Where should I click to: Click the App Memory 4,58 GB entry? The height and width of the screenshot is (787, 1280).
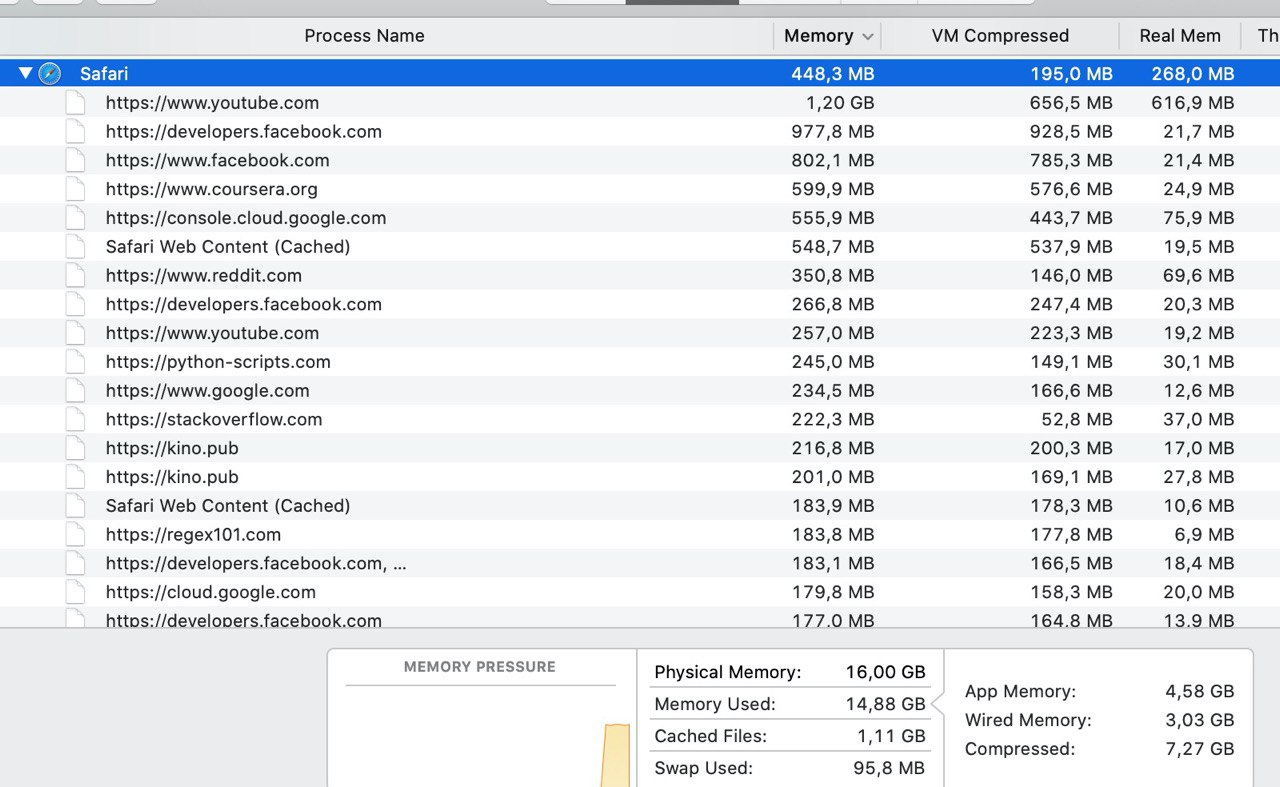click(x=1099, y=691)
